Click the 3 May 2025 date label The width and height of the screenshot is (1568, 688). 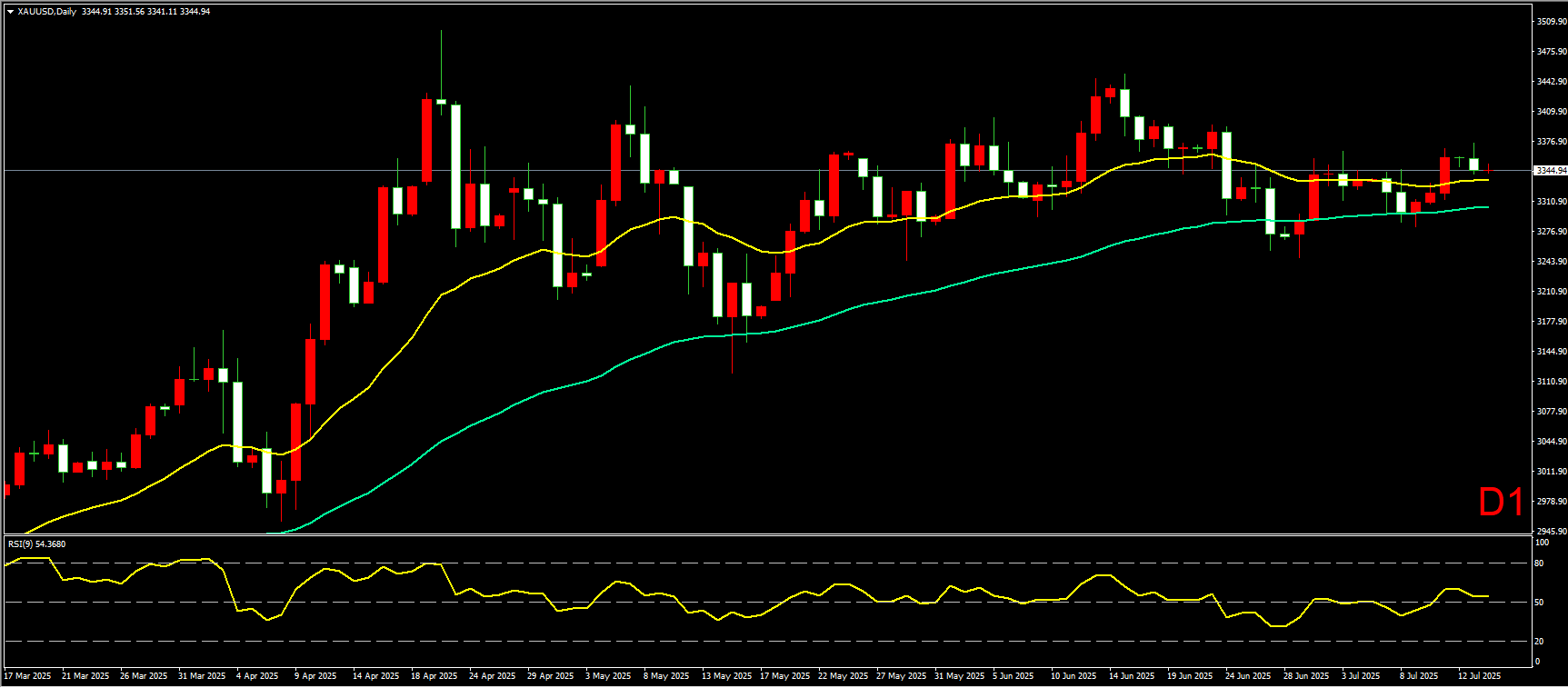click(608, 676)
